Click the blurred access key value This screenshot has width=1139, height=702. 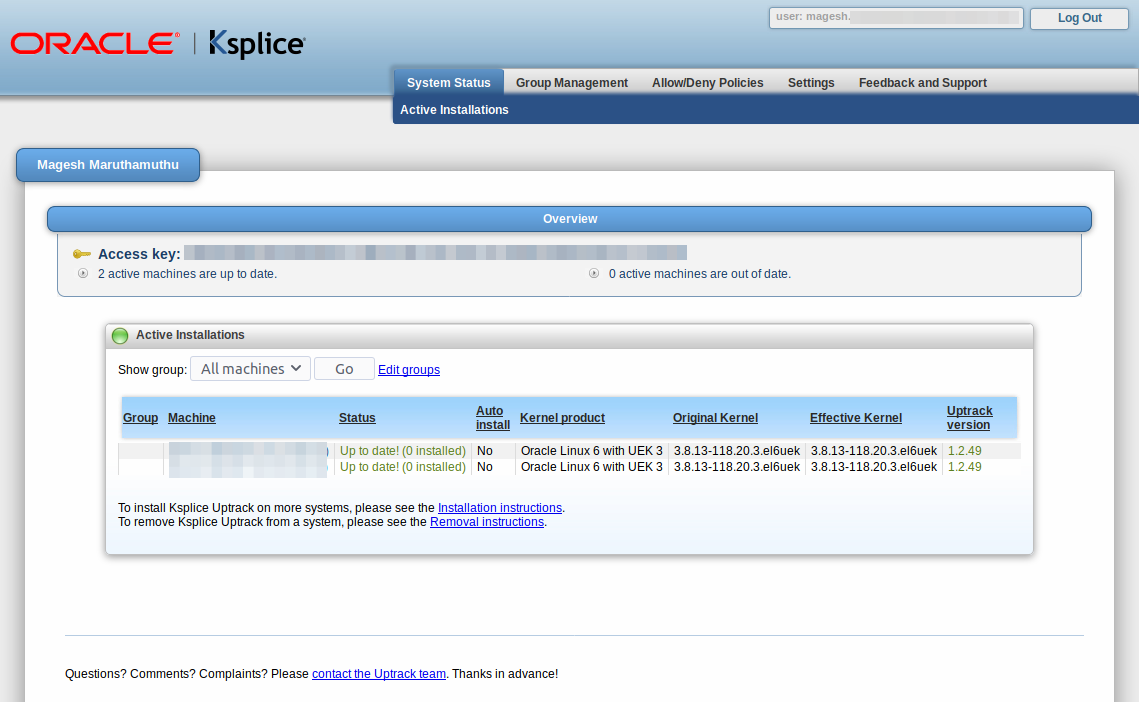pos(435,253)
